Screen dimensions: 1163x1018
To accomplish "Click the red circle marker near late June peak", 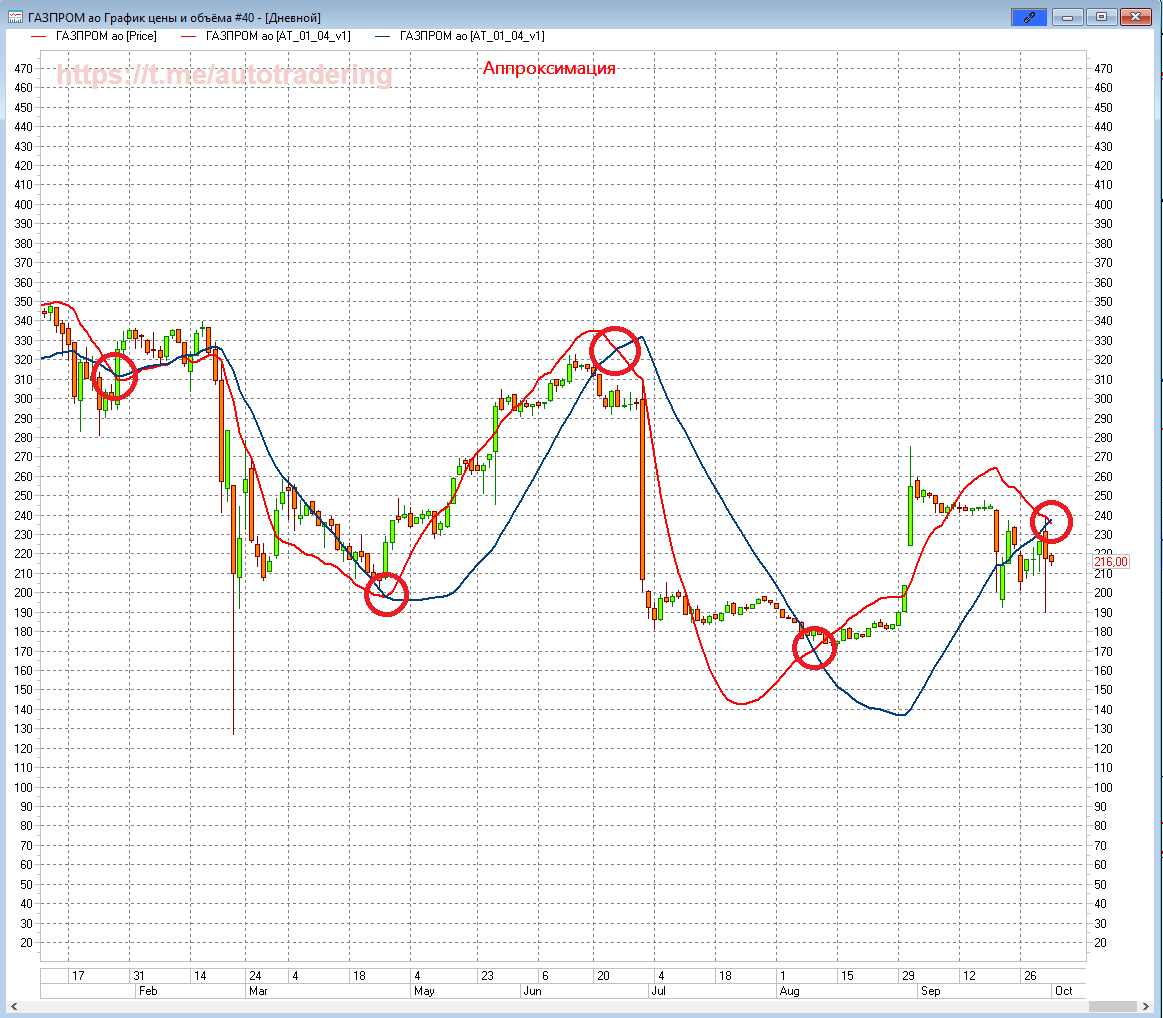I will click(x=613, y=348).
